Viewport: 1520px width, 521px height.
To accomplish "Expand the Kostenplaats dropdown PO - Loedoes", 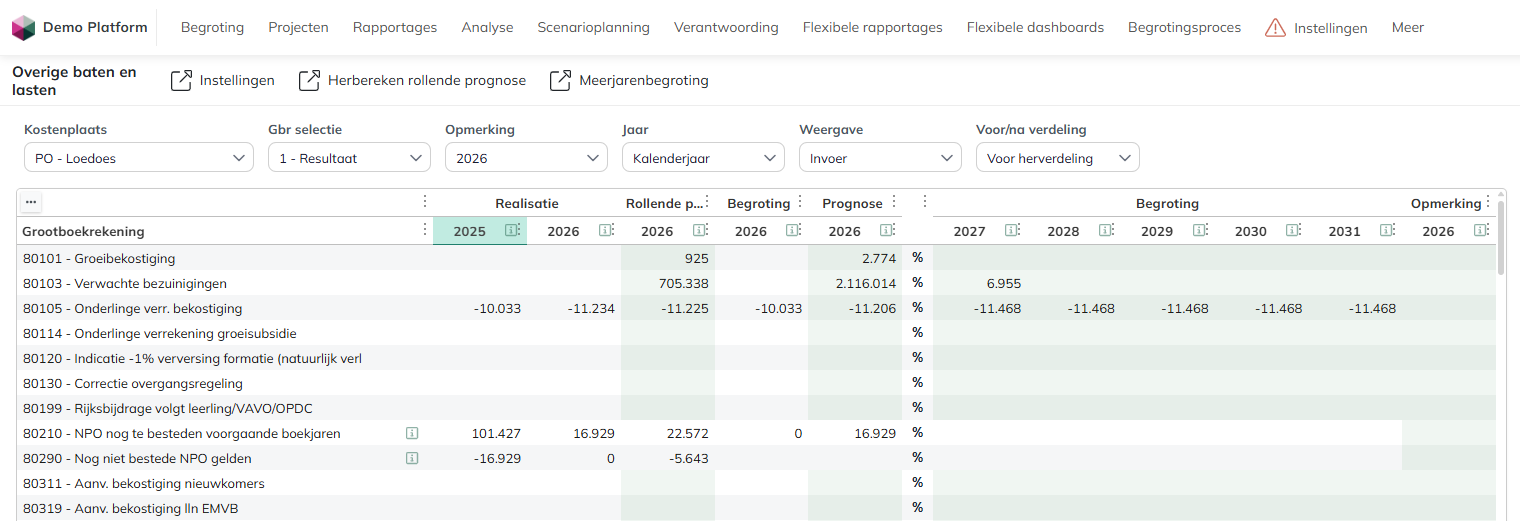I will [139, 158].
